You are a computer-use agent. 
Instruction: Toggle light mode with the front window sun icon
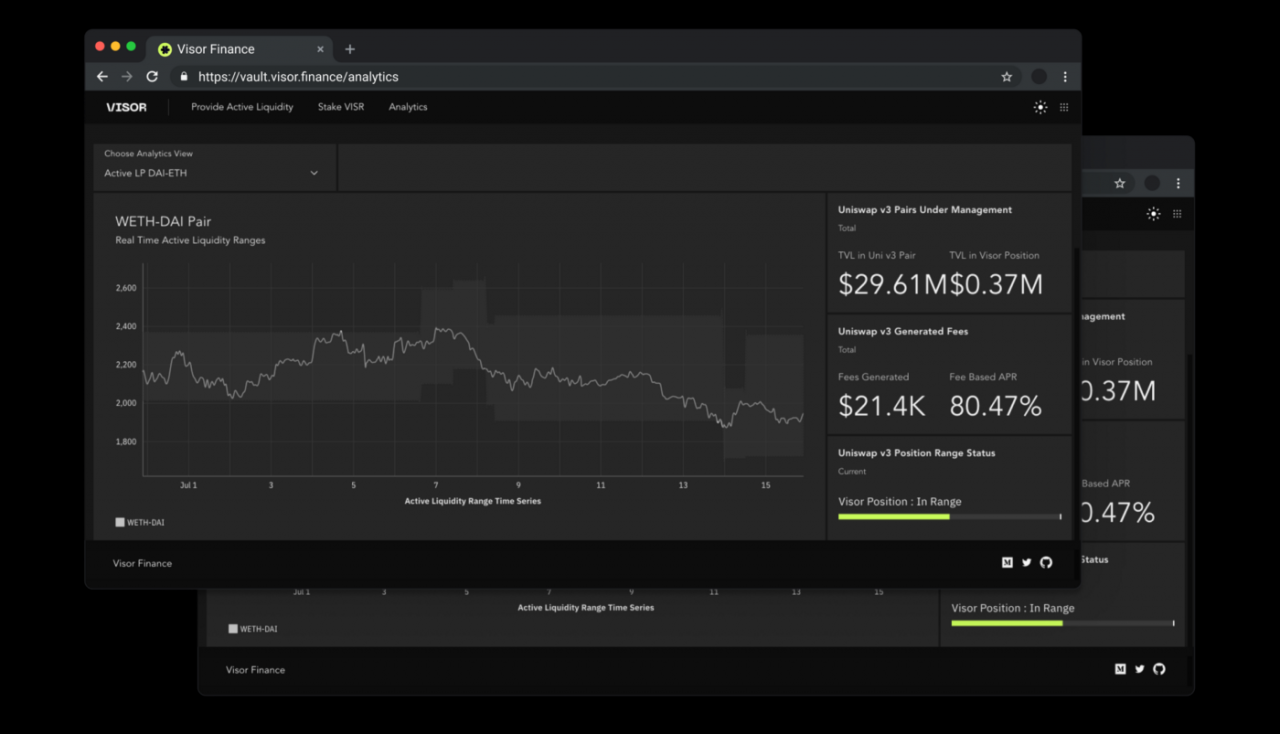click(x=1041, y=107)
